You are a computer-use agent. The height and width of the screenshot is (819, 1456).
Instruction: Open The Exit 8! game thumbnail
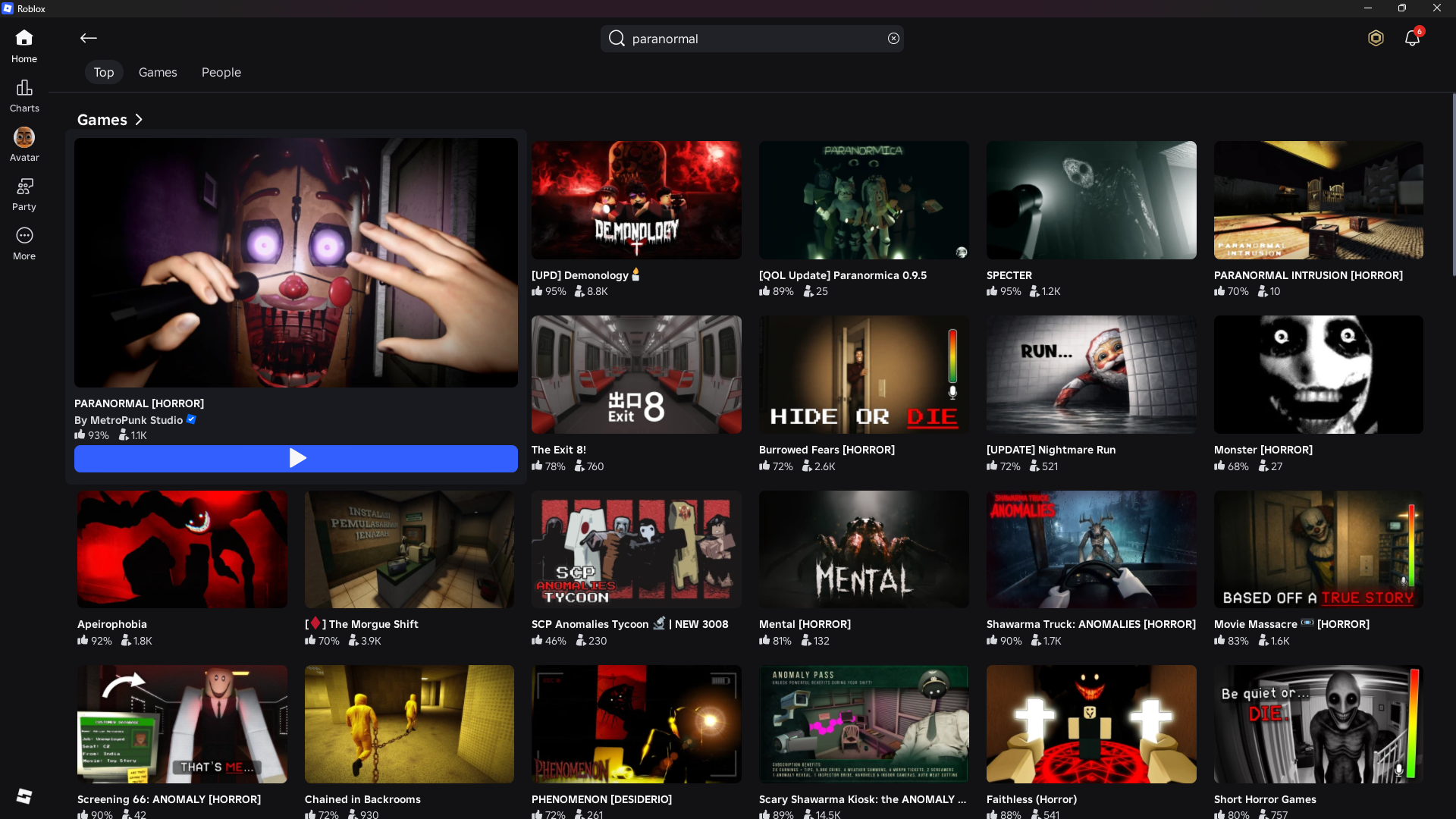pos(636,375)
